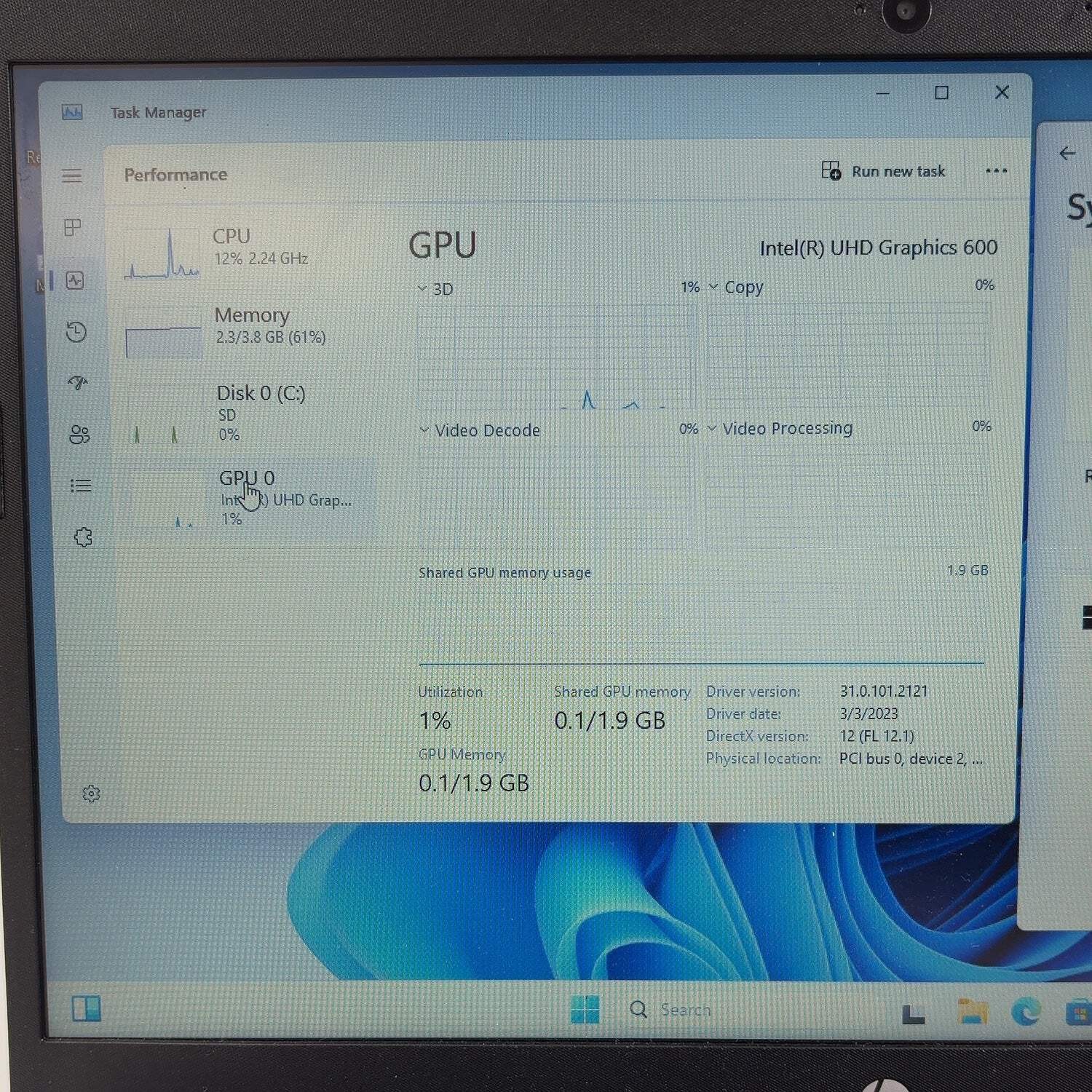
Task: Open File Explorer from the taskbar
Action: click(x=972, y=1011)
